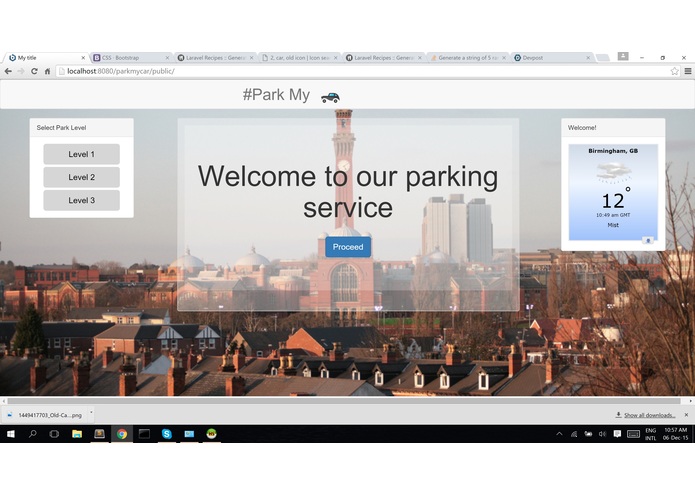
Task: Click Select Park Level panel heading
Action: pos(61,128)
